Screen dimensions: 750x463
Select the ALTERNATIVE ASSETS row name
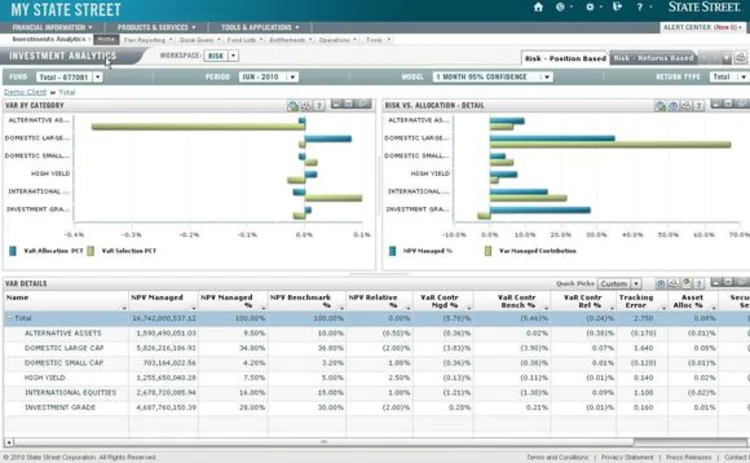63,333
